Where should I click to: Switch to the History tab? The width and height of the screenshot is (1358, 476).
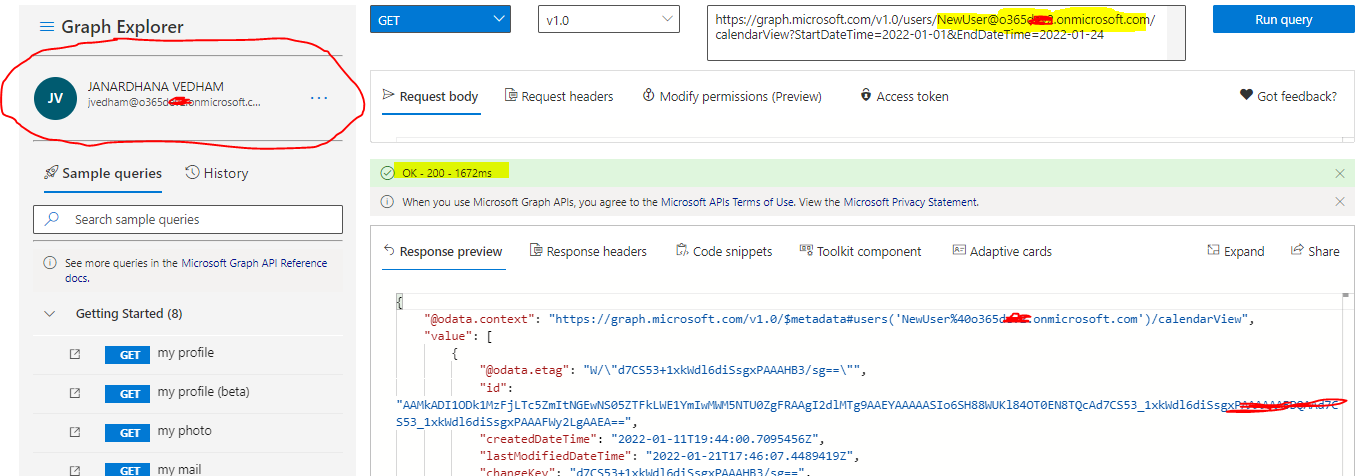click(x=217, y=173)
